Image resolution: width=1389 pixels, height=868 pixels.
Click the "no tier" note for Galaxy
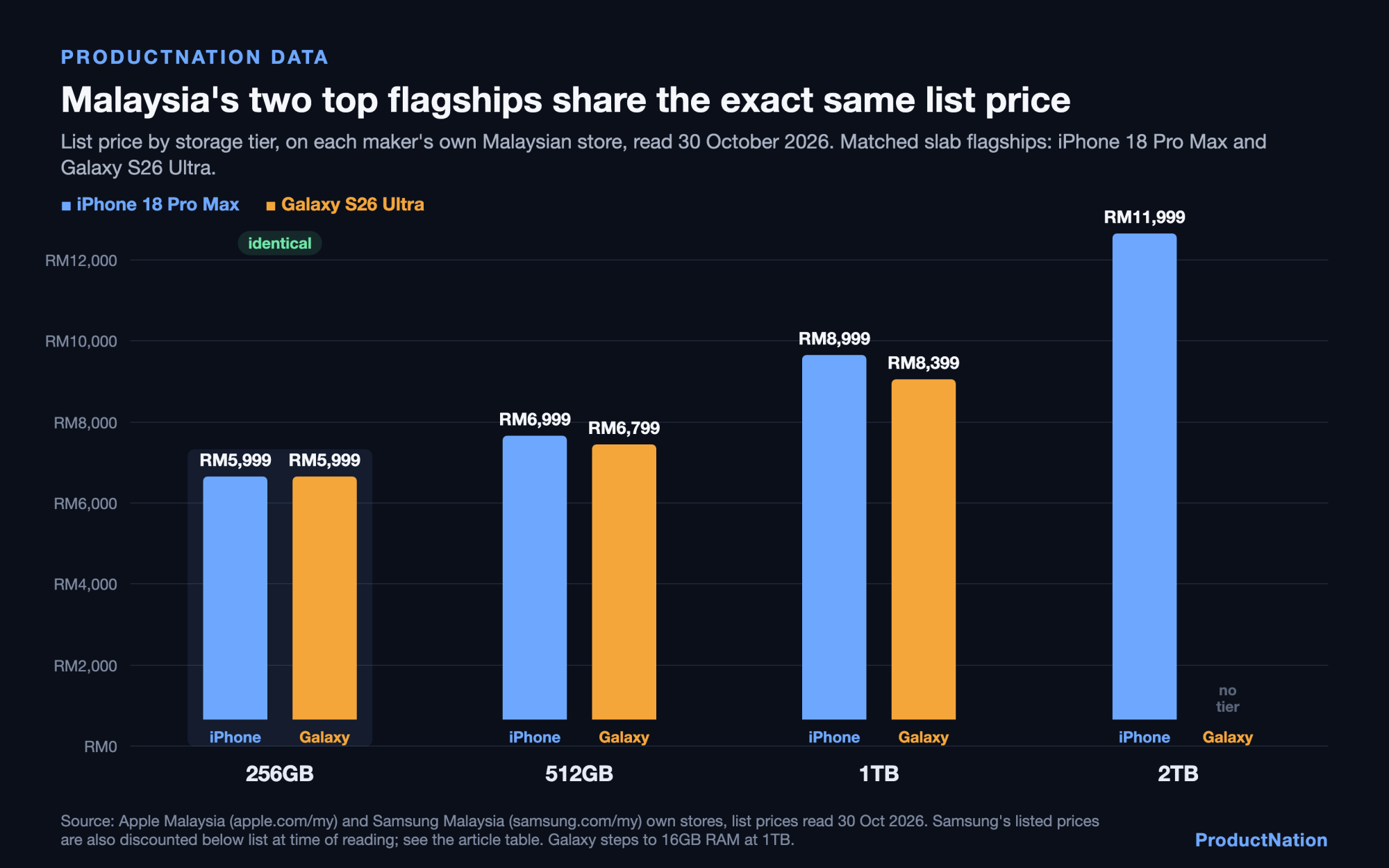coord(1227,699)
